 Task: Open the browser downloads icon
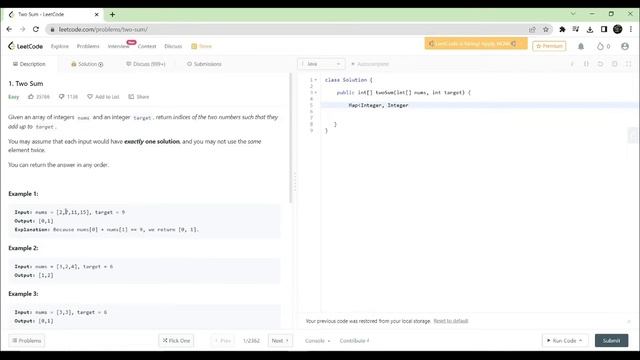coord(590,29)
